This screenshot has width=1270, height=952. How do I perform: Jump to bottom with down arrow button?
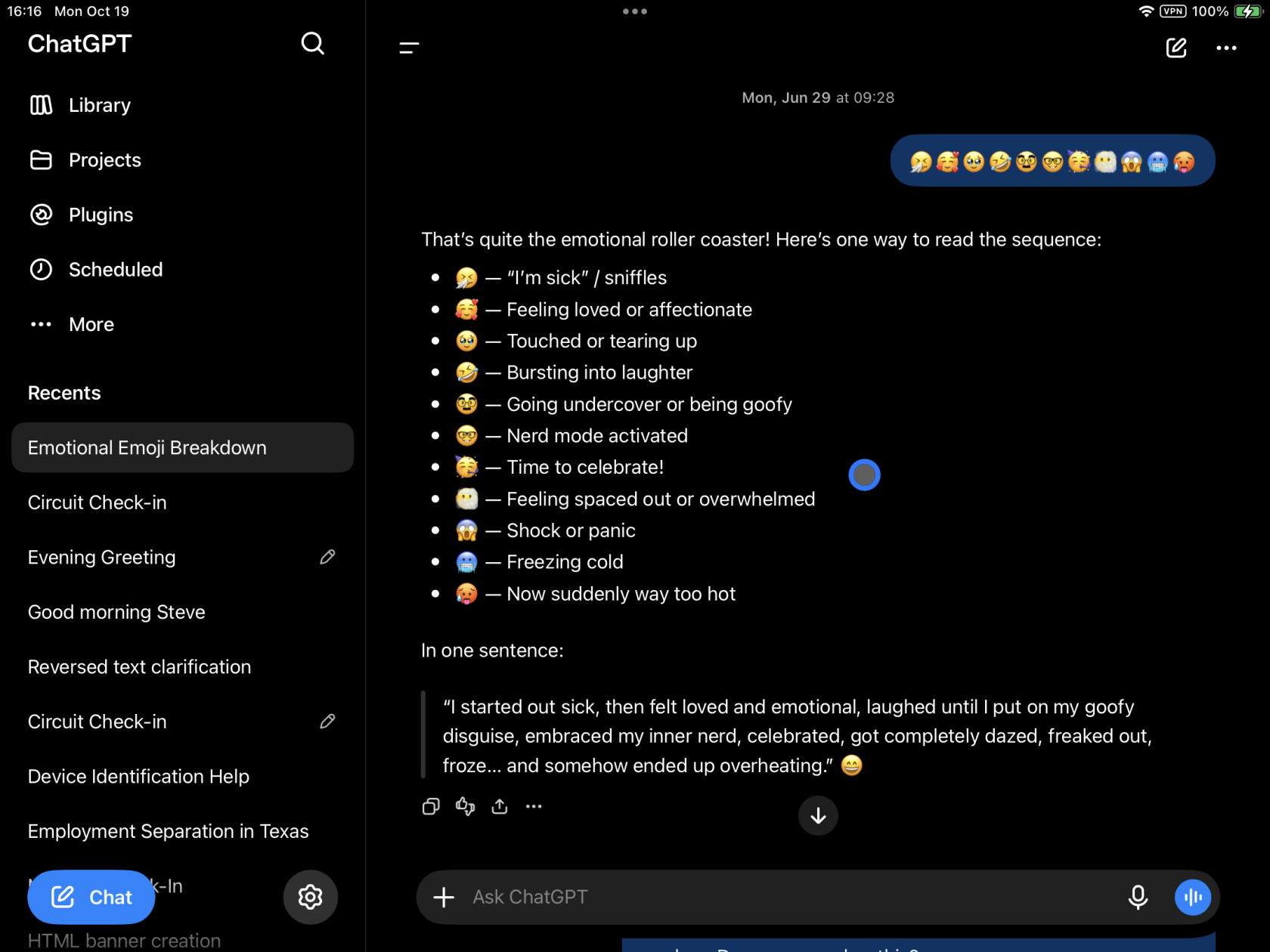pyautogui.click(x=818, y=815)
